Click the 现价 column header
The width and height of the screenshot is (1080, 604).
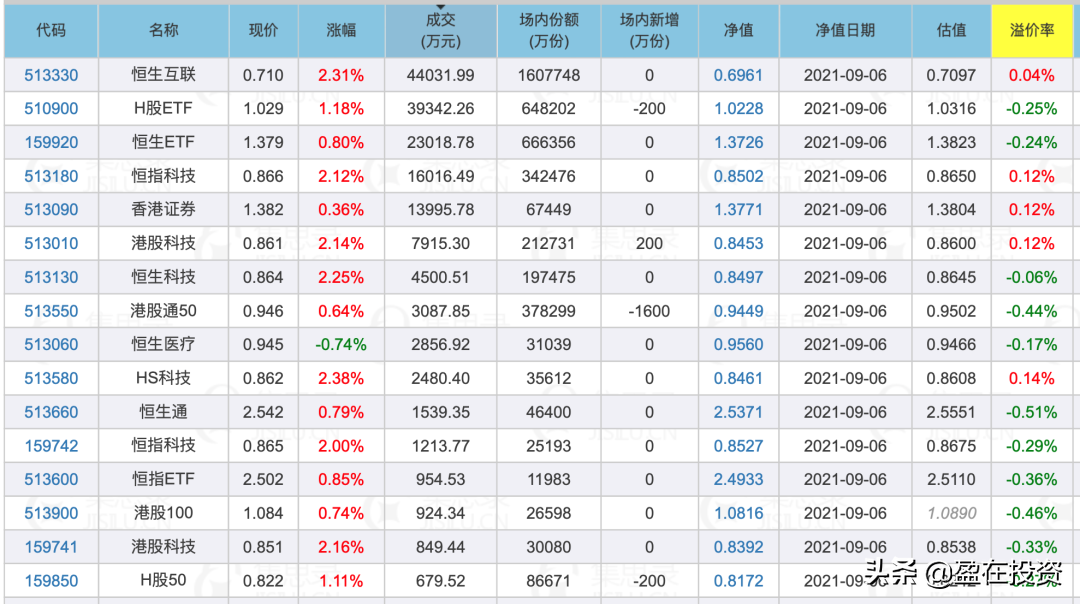[263, 31]
